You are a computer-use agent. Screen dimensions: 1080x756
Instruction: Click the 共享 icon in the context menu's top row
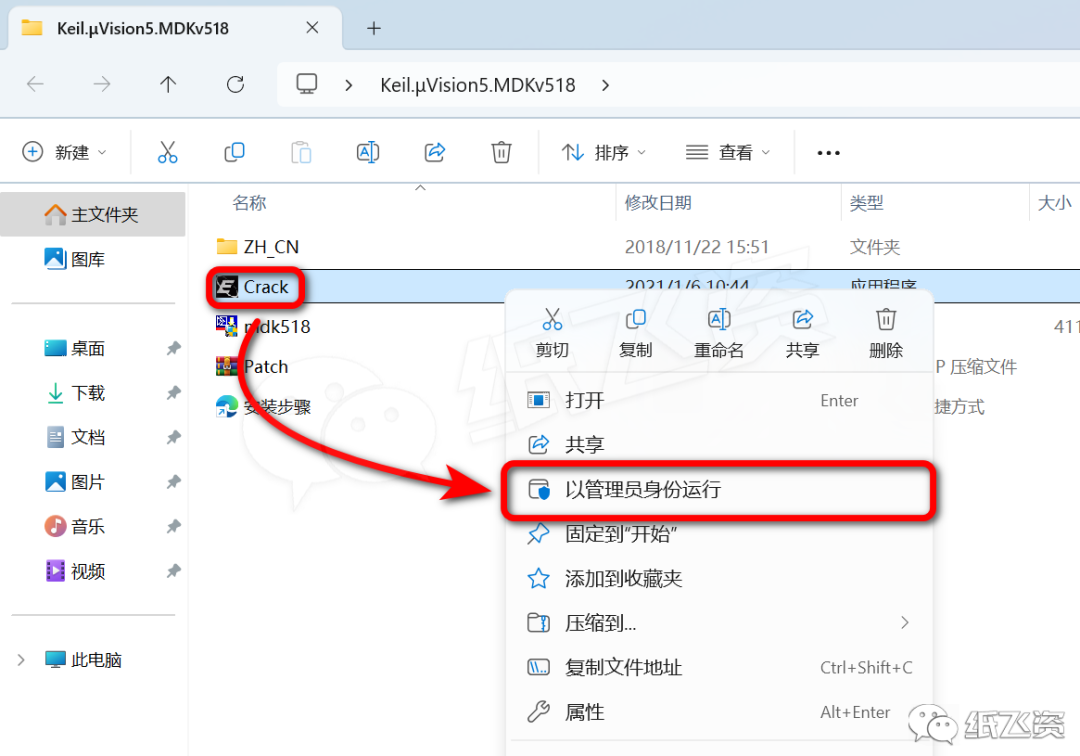(x=802, y=333)
